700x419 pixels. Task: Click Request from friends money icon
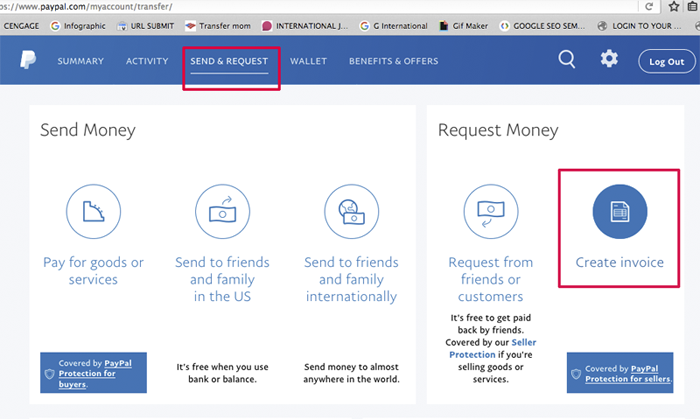point(491,212)
